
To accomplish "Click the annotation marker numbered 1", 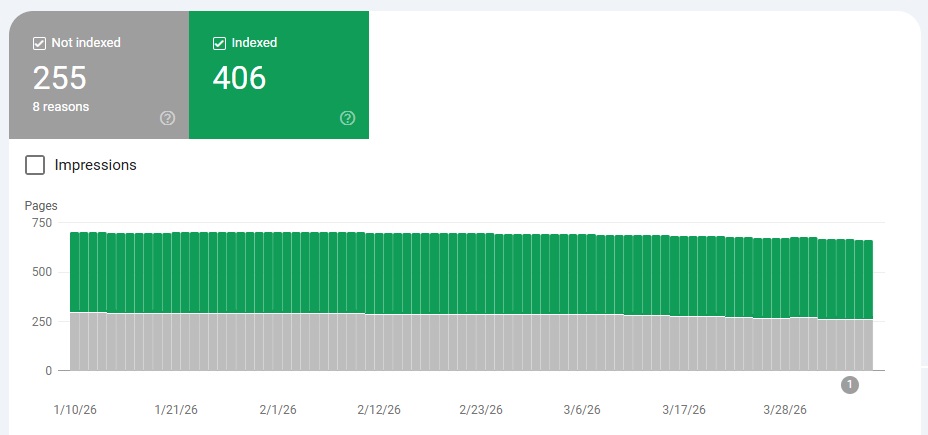I will [849, 385].
